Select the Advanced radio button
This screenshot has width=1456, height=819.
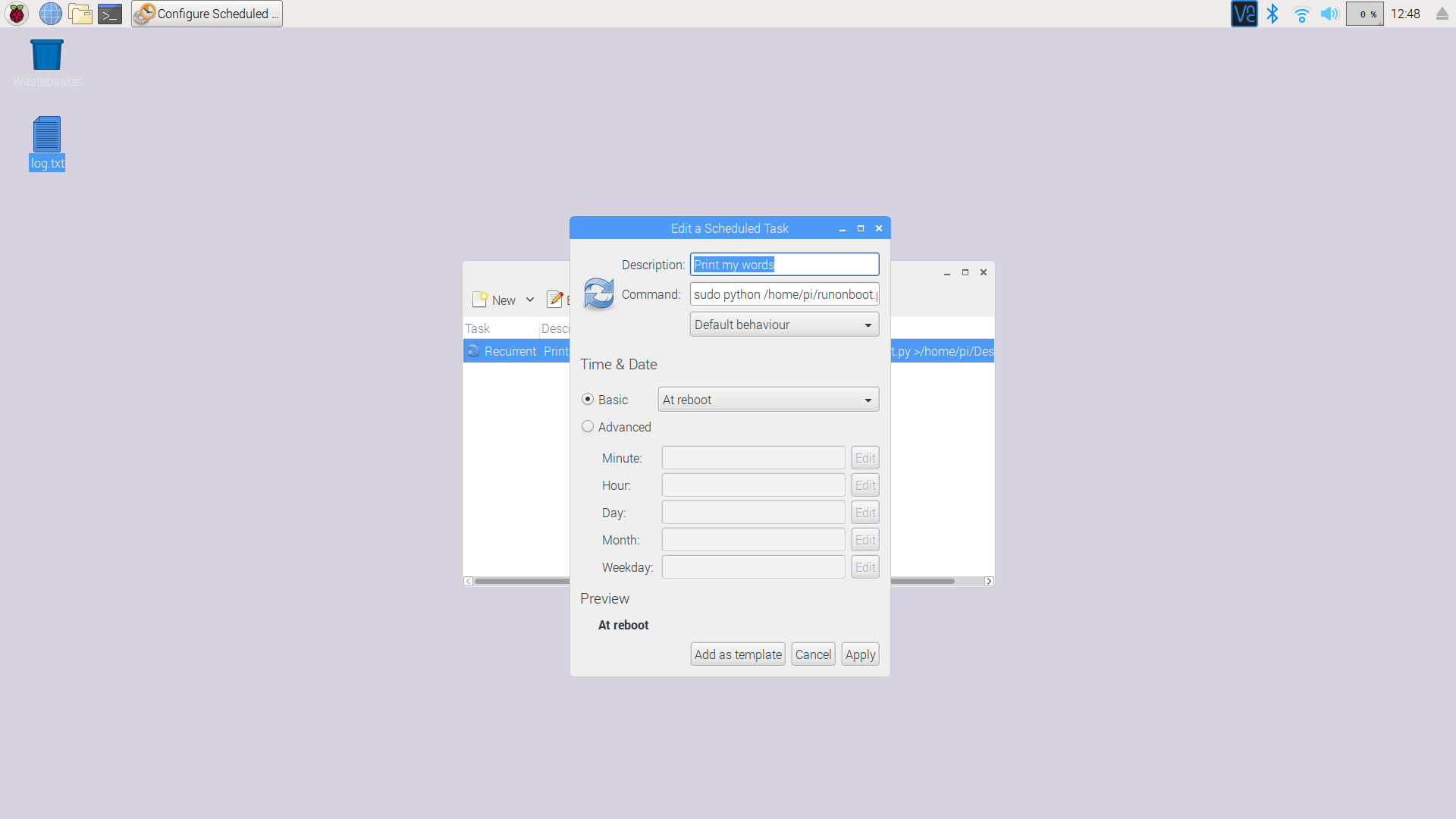click(588, 427)
